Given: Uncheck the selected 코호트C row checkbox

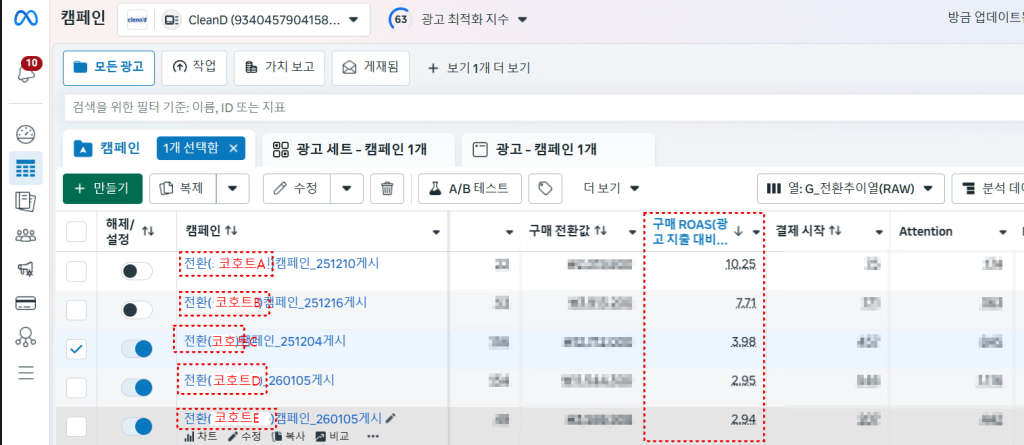Looking at the screenshot, I should [77, 349].
